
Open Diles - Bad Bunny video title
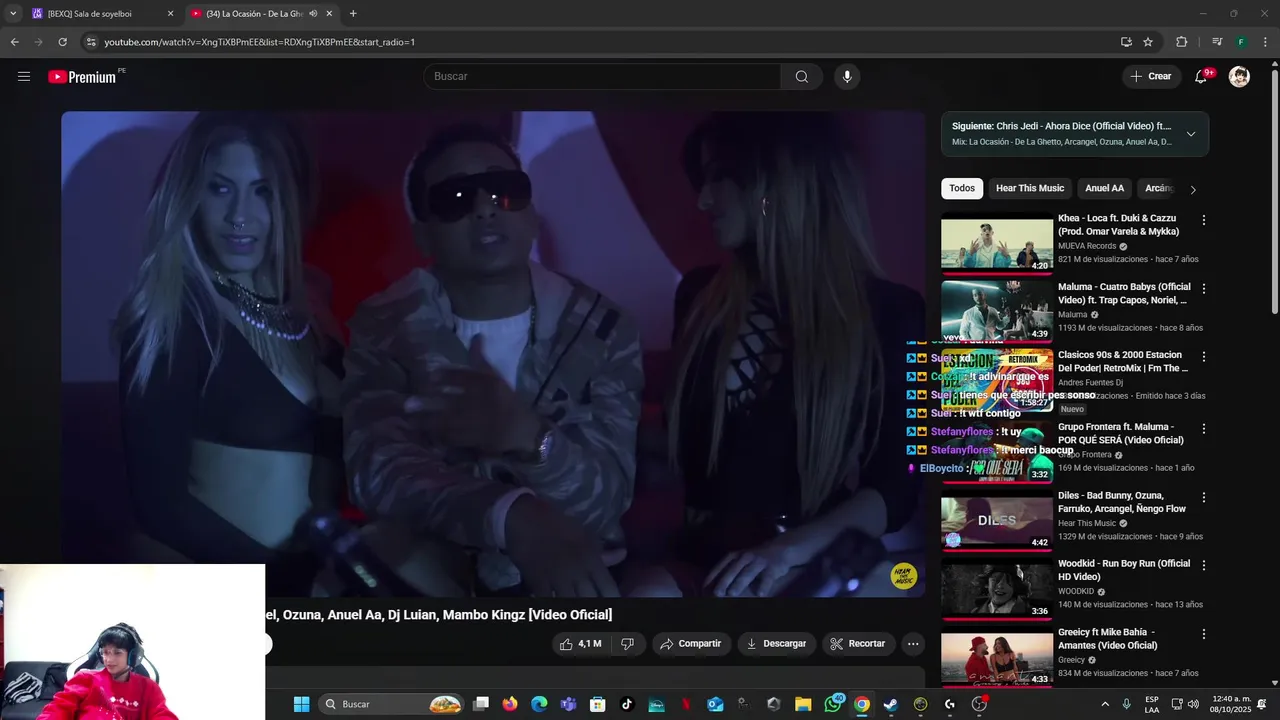[1124, 502]
